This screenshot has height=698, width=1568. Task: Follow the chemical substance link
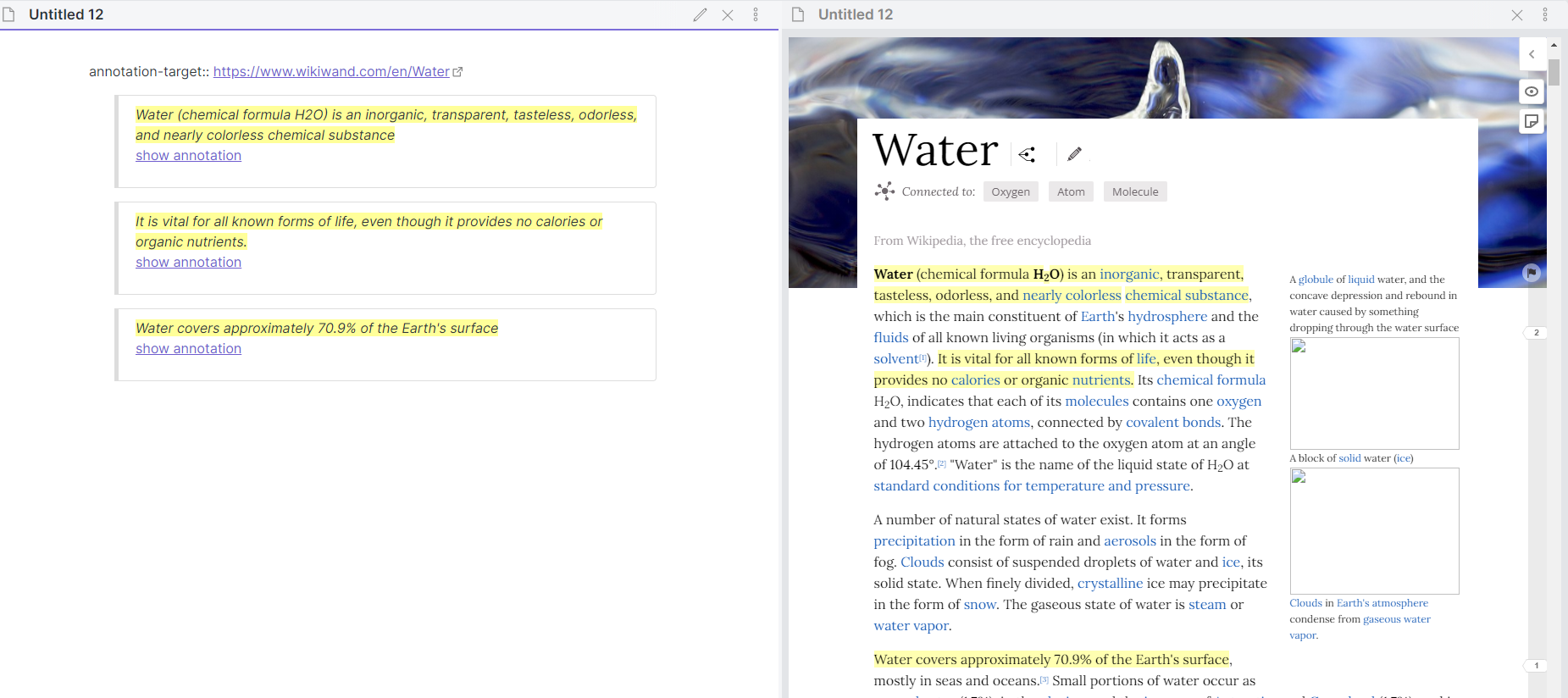[1186, 295]
